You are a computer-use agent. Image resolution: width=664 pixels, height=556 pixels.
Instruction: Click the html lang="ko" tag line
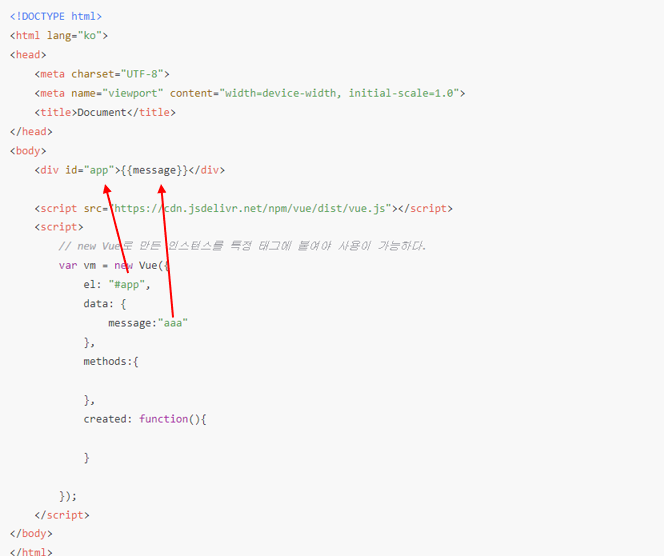tap(59, 36)
